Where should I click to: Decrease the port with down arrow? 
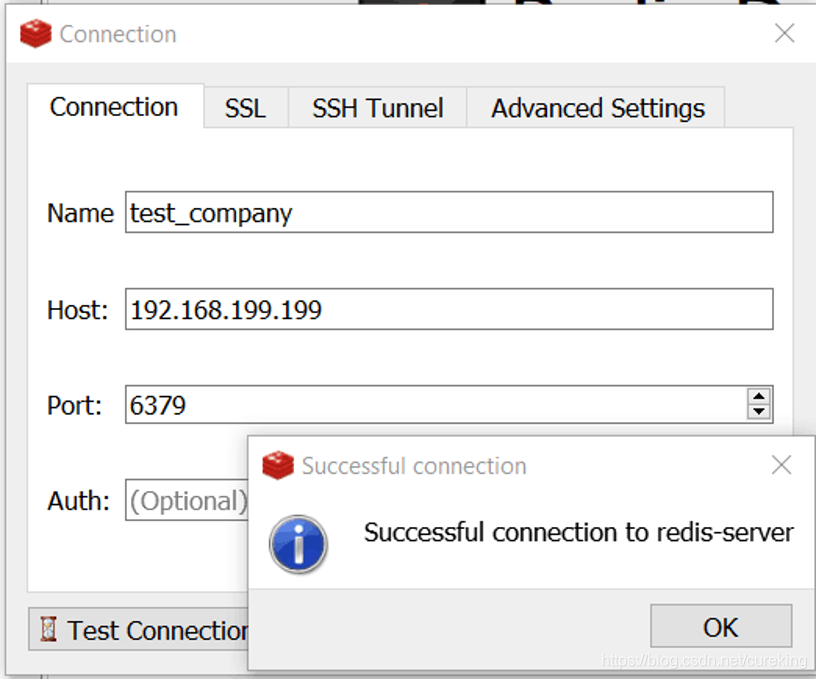click(x=759, y=412)
